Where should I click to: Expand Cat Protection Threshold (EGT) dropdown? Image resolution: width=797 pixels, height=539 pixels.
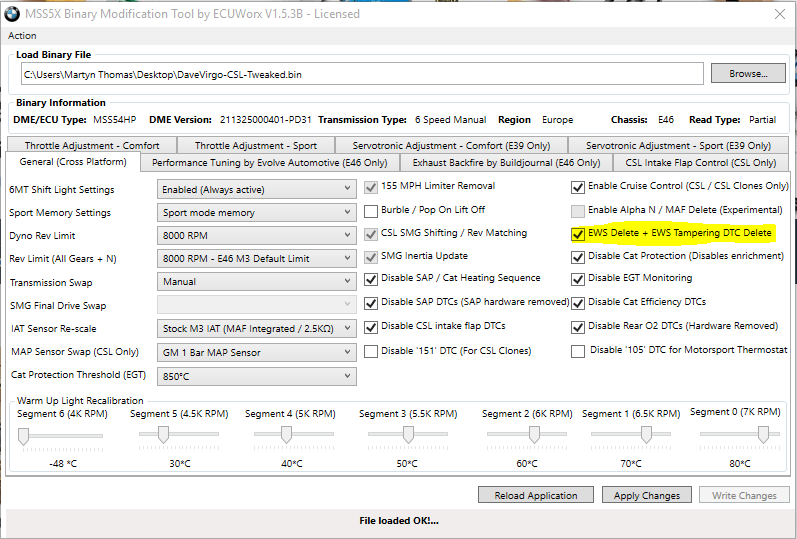click(x=257, y=376)
